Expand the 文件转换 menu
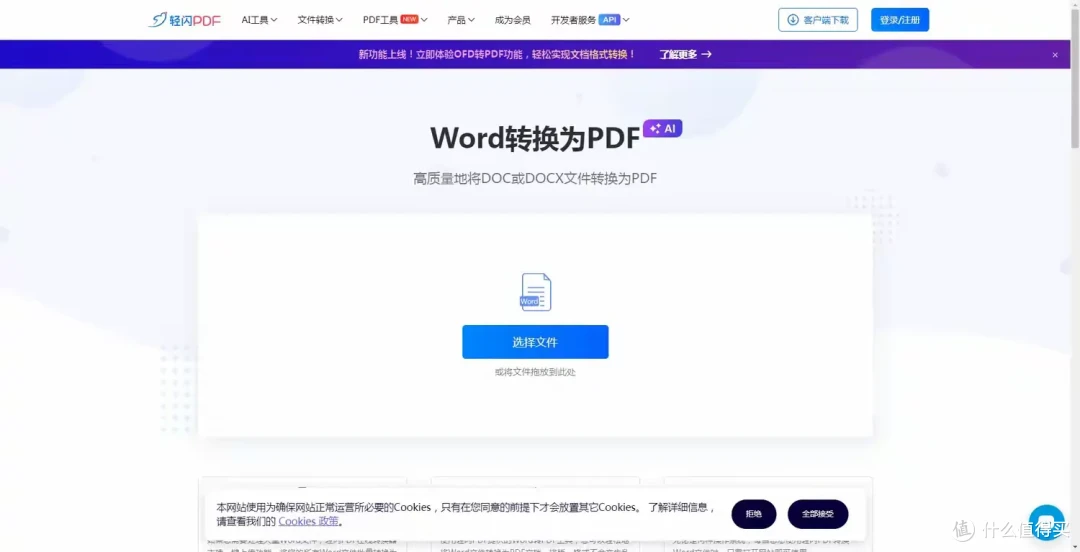This screenshot has height=552, width=1080. [x=320, y=20]
